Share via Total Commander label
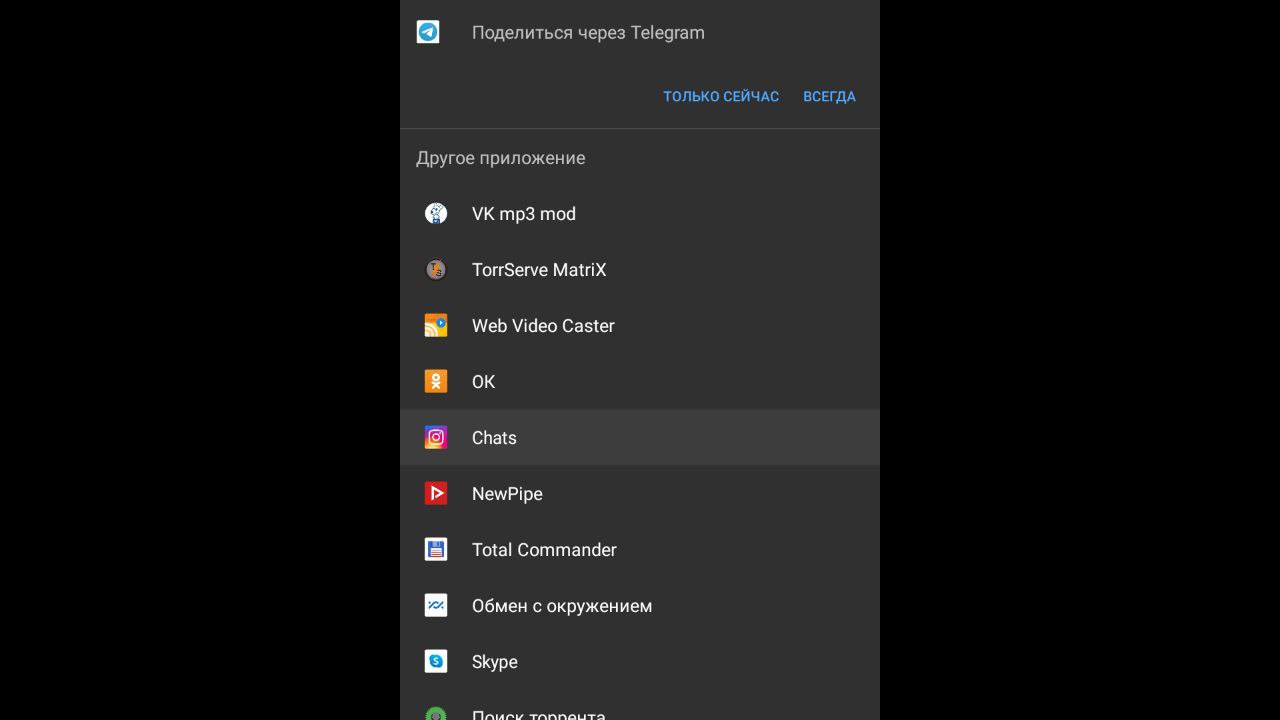Image resolution: width=1280 pixels, height=720 pixels. 544,549
